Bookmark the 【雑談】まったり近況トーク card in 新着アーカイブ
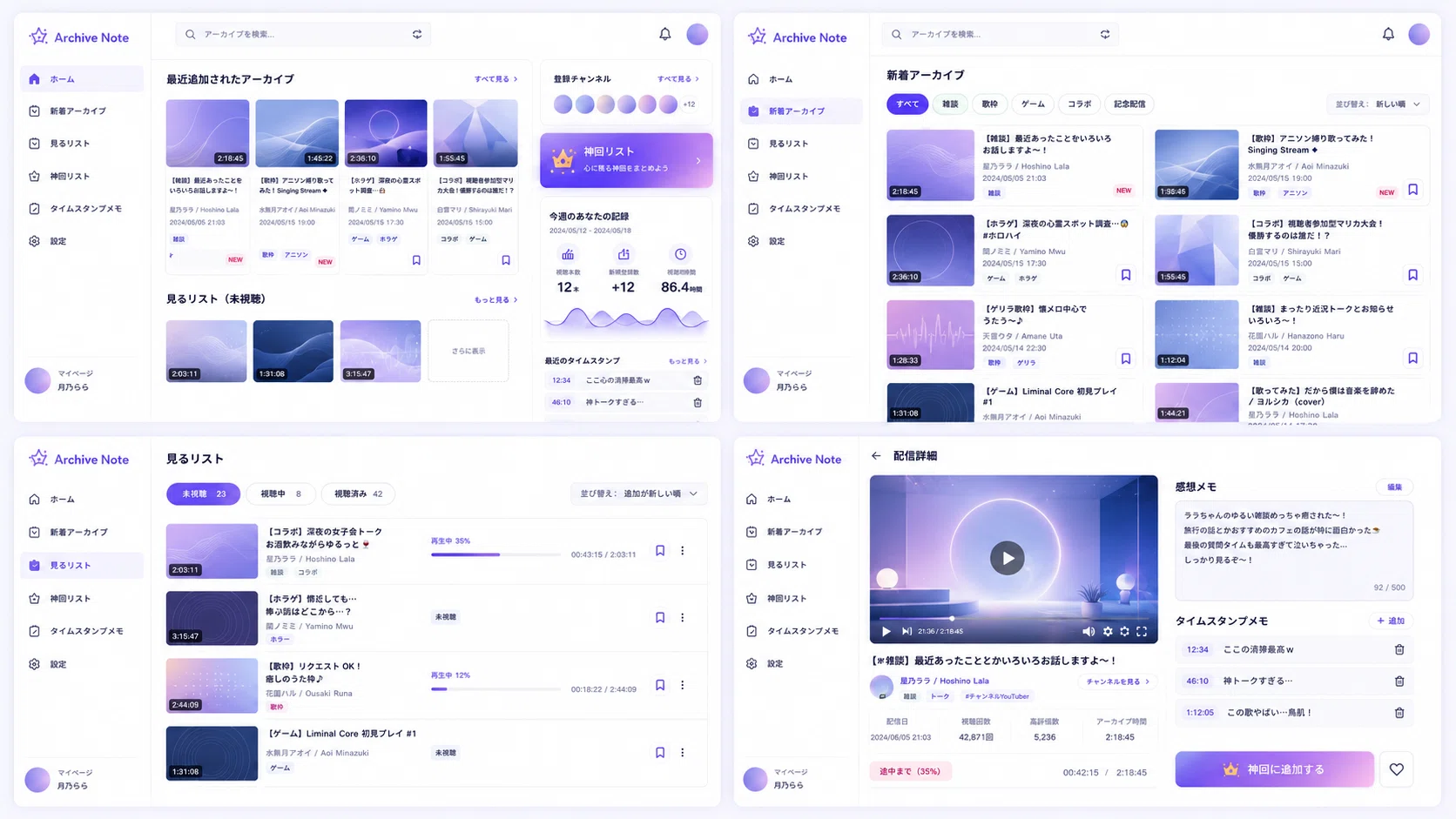This screenshot has height=819, width=1456. coord(1412,358)
